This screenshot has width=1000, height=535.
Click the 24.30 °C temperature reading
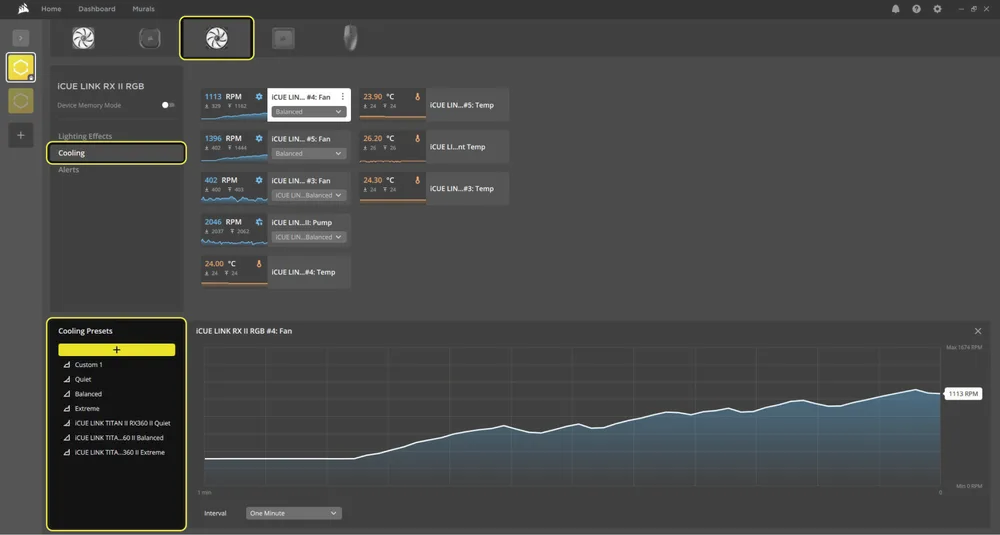coord(379,180)
